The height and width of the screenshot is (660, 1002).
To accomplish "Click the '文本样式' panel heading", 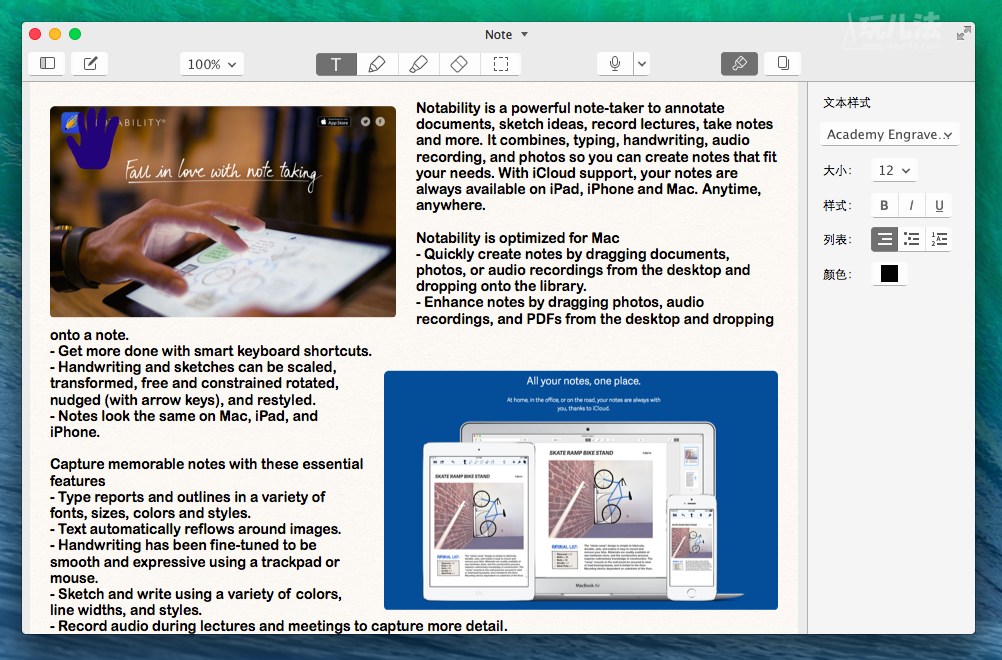I will click(847, 103).
